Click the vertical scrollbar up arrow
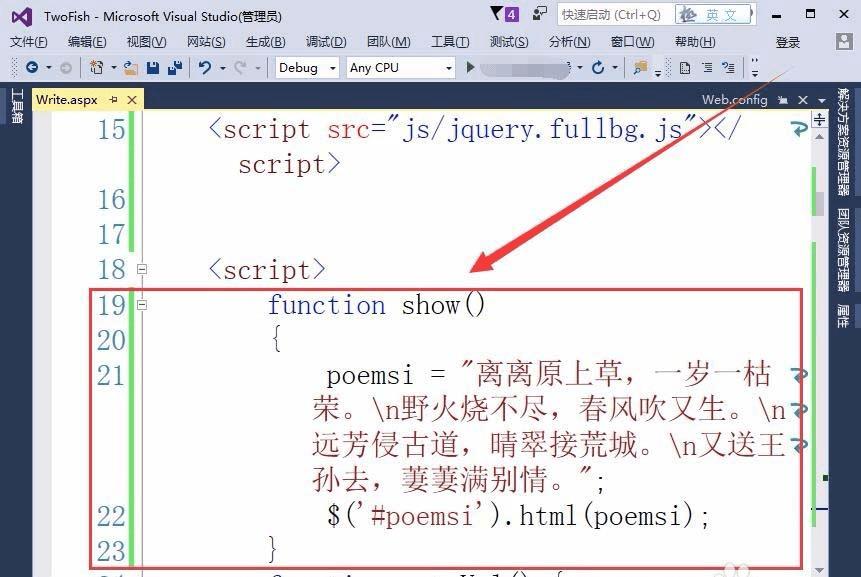This screenshot has width=861, height=577. coord(819,137)
